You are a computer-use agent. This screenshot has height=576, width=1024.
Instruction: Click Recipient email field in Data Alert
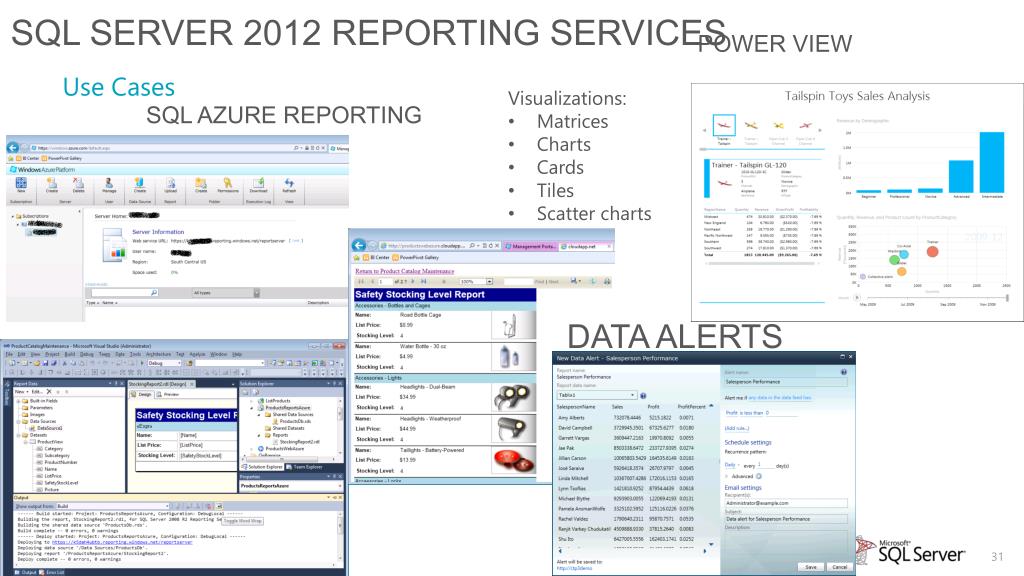(786, 503)
